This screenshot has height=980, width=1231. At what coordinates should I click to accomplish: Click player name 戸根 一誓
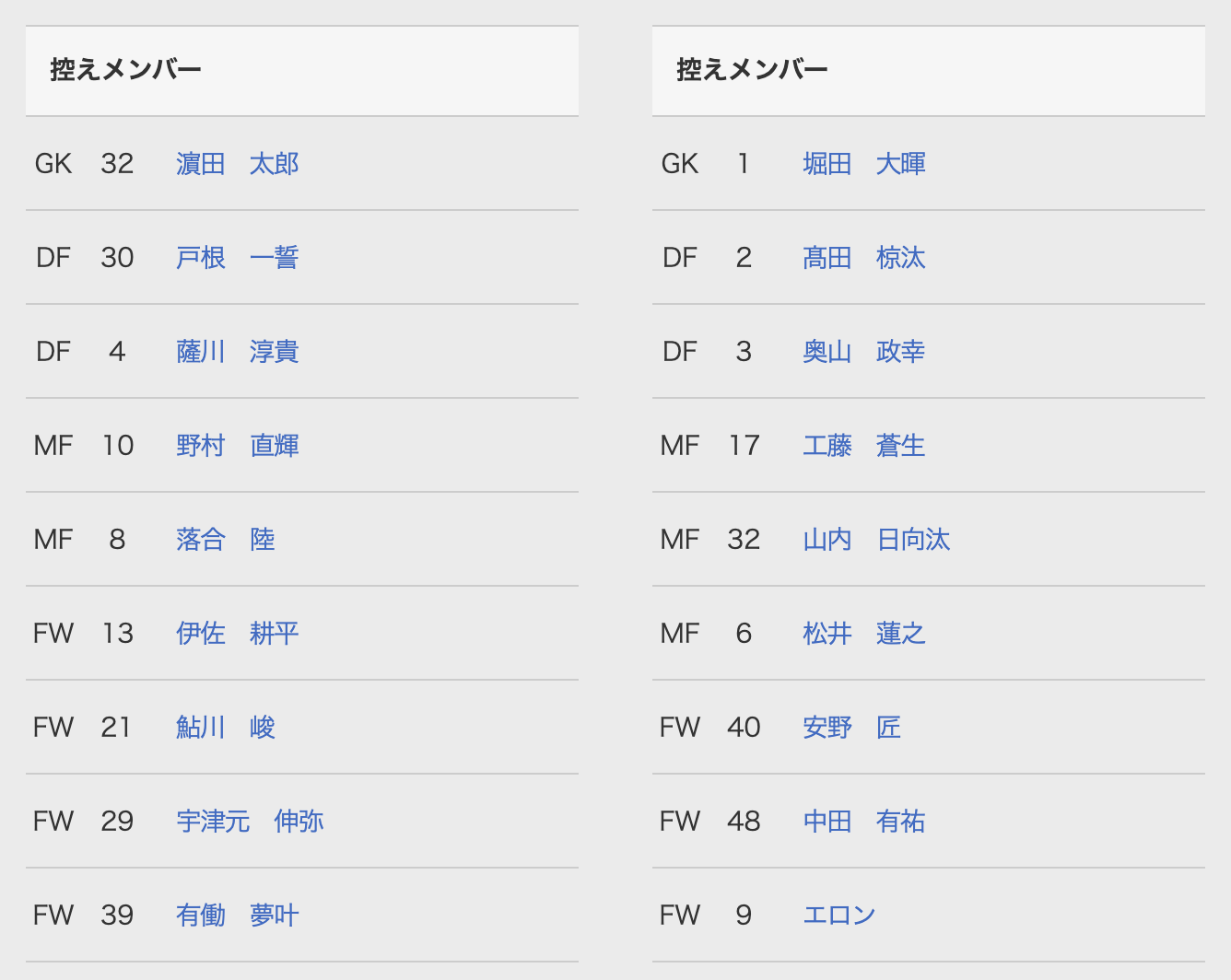tap(238, 258)
